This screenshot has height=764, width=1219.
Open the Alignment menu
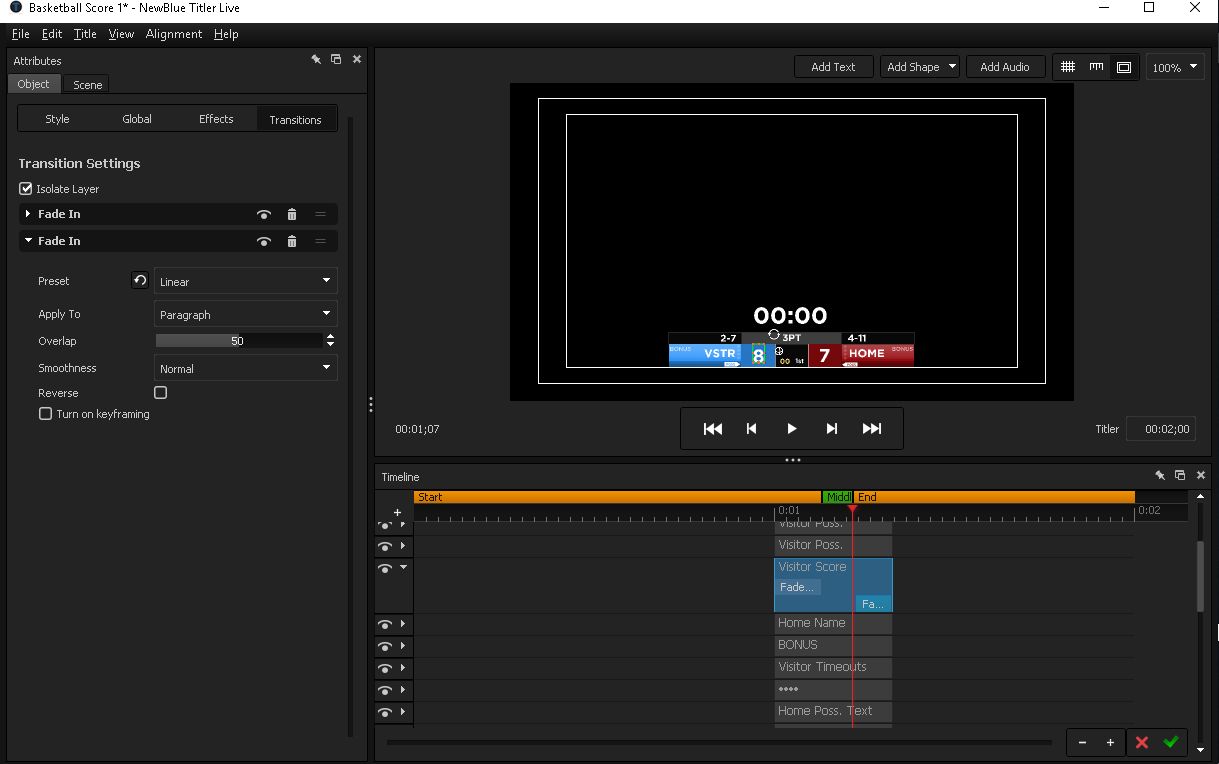(174, 34)
